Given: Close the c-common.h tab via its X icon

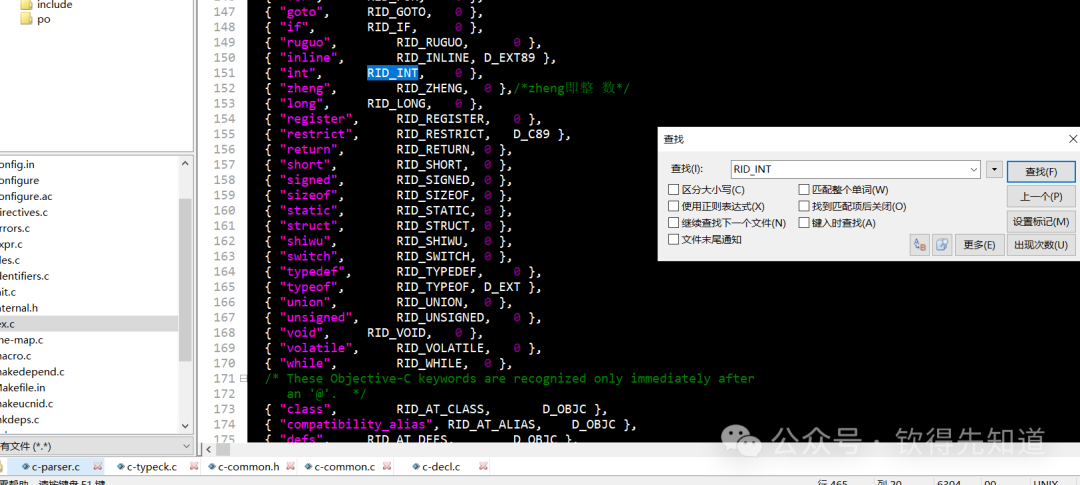Looking at the screenshot, I should coord(290,466).
